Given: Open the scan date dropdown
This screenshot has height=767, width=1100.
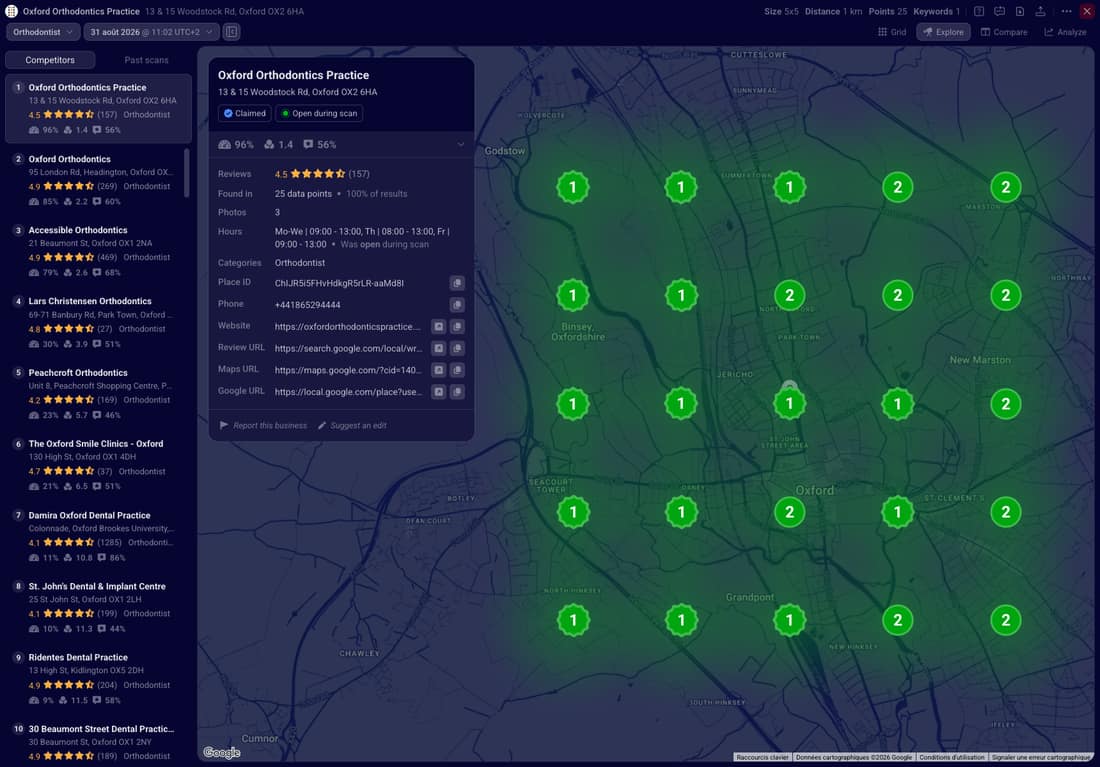Looking at the screenshot, I should [x=152, y=32].
